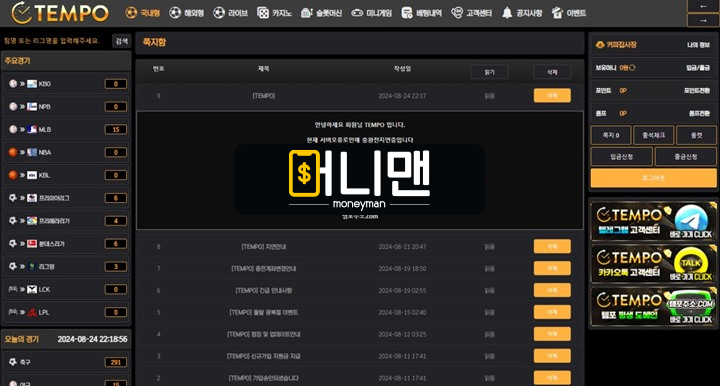
Task: Click the MLB match count 15
Action: pos(116,129)
